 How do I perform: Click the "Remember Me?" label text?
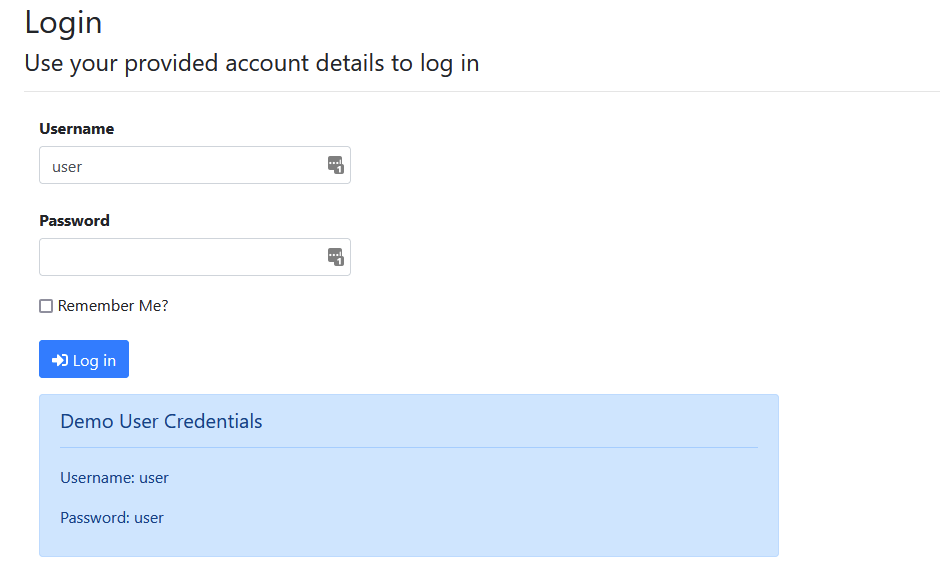click(x=113, y=306)
